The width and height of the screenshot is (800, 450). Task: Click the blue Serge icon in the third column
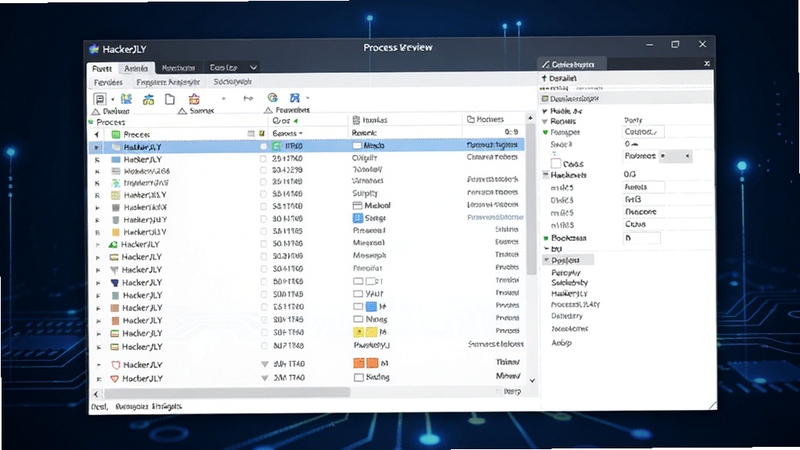point(358,218)
